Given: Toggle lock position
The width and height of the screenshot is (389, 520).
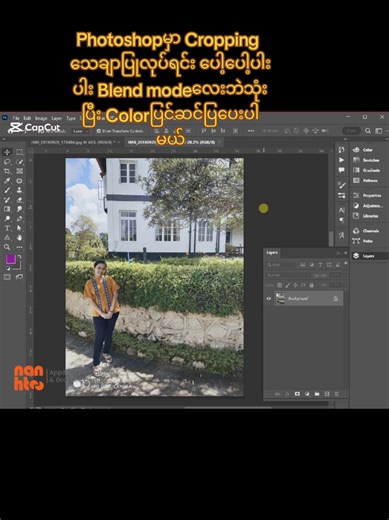Looking at the screenshot, I should pyautogui.click(x=295, y=285).
